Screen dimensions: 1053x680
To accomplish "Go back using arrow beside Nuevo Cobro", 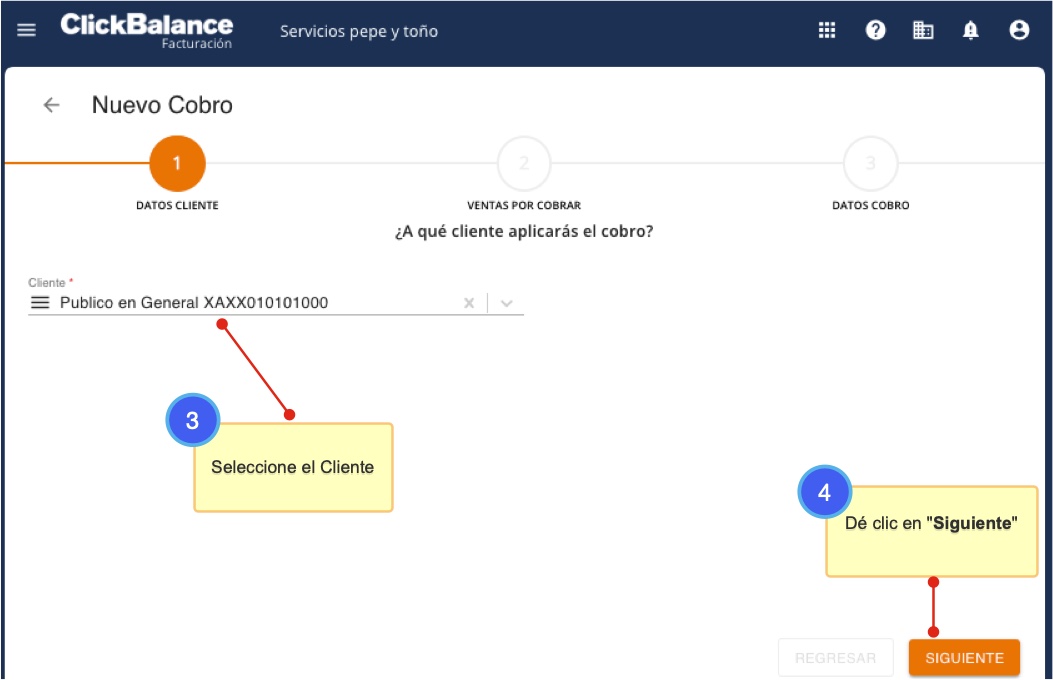I will 51,105.
